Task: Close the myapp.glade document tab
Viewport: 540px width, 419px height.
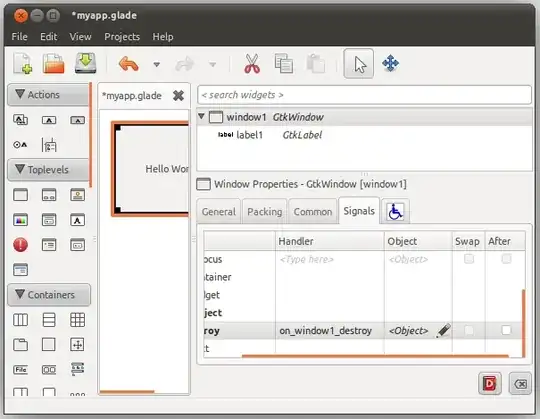Action: 178,95
